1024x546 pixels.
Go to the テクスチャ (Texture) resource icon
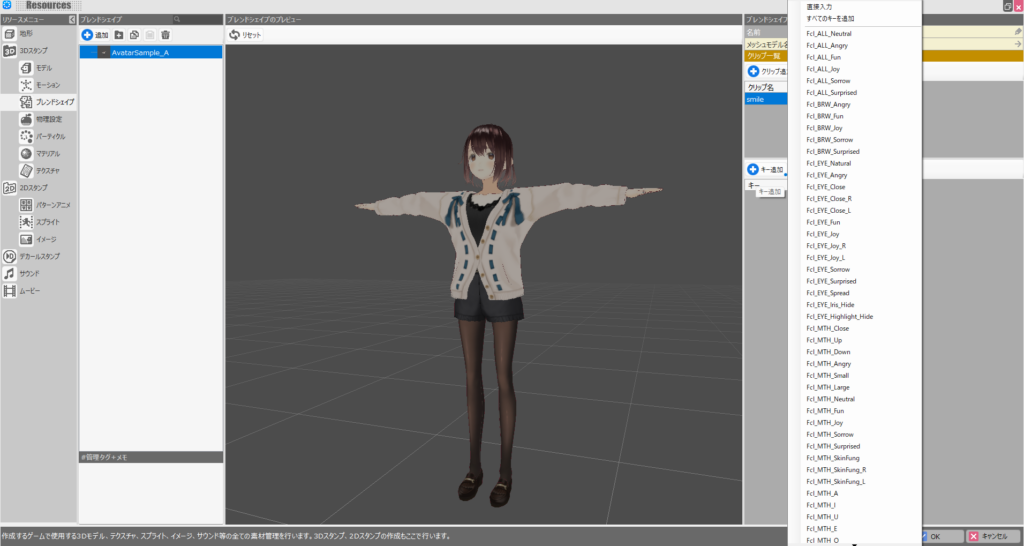[28, 170]
